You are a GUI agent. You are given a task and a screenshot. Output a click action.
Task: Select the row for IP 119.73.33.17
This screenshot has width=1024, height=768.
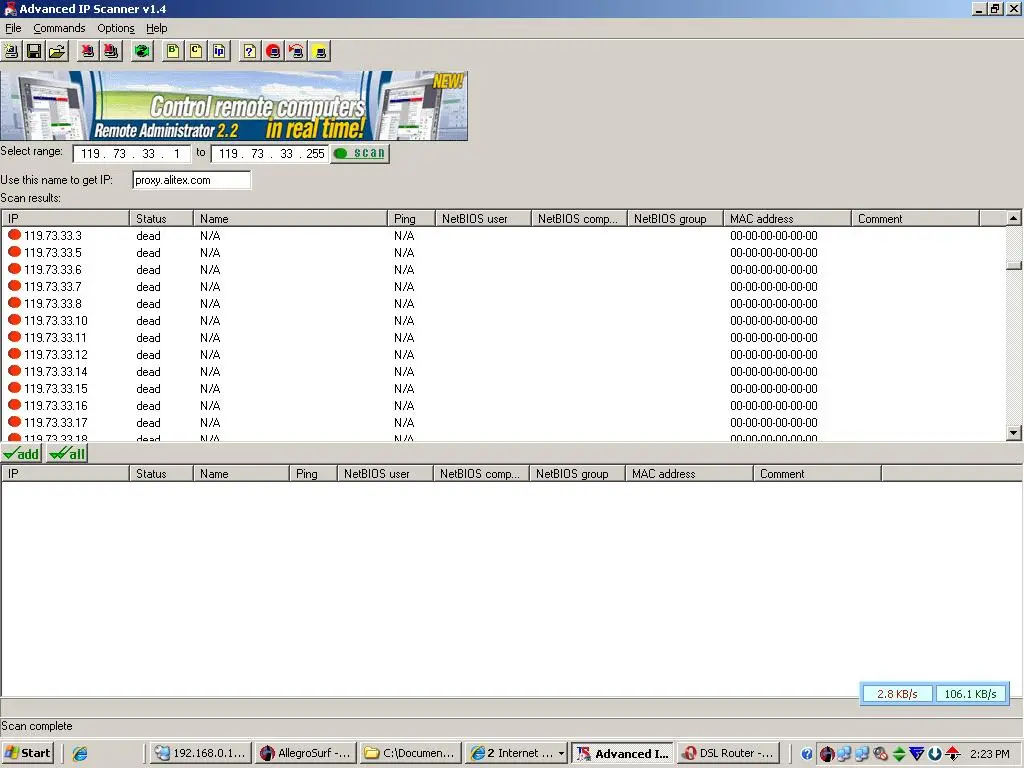[x=503, y=423]
